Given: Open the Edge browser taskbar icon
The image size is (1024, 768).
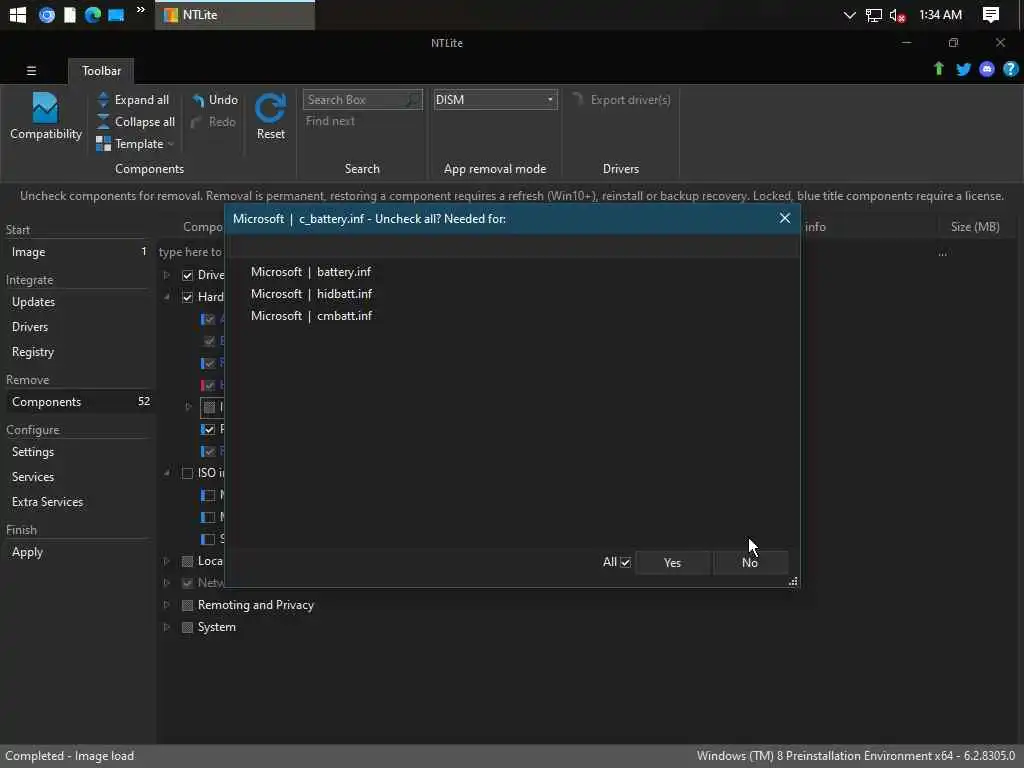Looking at the screenshot, I should point(93,14).
